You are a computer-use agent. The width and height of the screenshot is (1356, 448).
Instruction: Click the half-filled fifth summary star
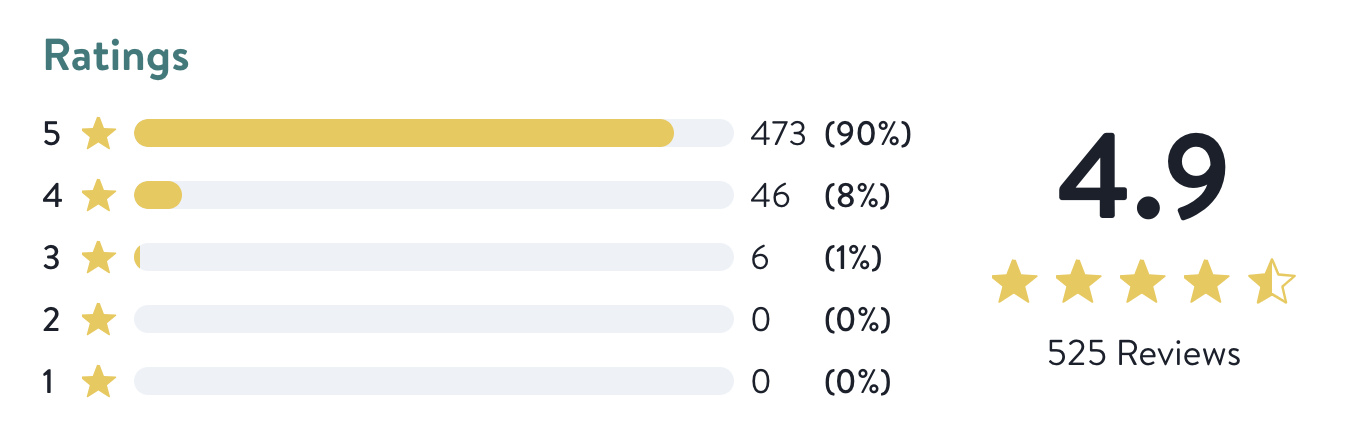[1270, 283]
